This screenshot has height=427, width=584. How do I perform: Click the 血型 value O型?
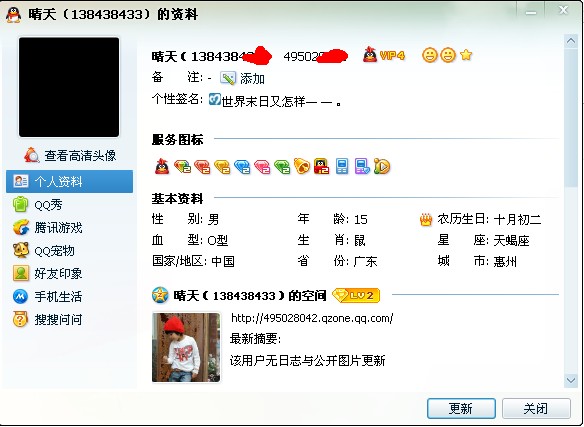point(218,240)
